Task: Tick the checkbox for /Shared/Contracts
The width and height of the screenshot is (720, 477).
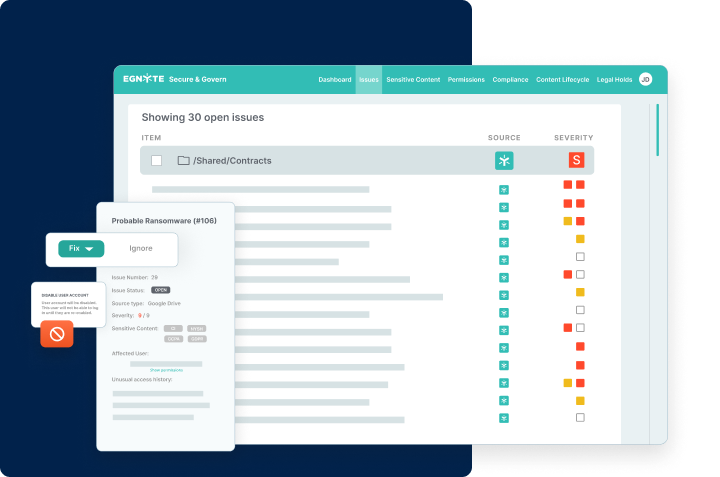Action: pyautogui.click(x=157, y=161)
